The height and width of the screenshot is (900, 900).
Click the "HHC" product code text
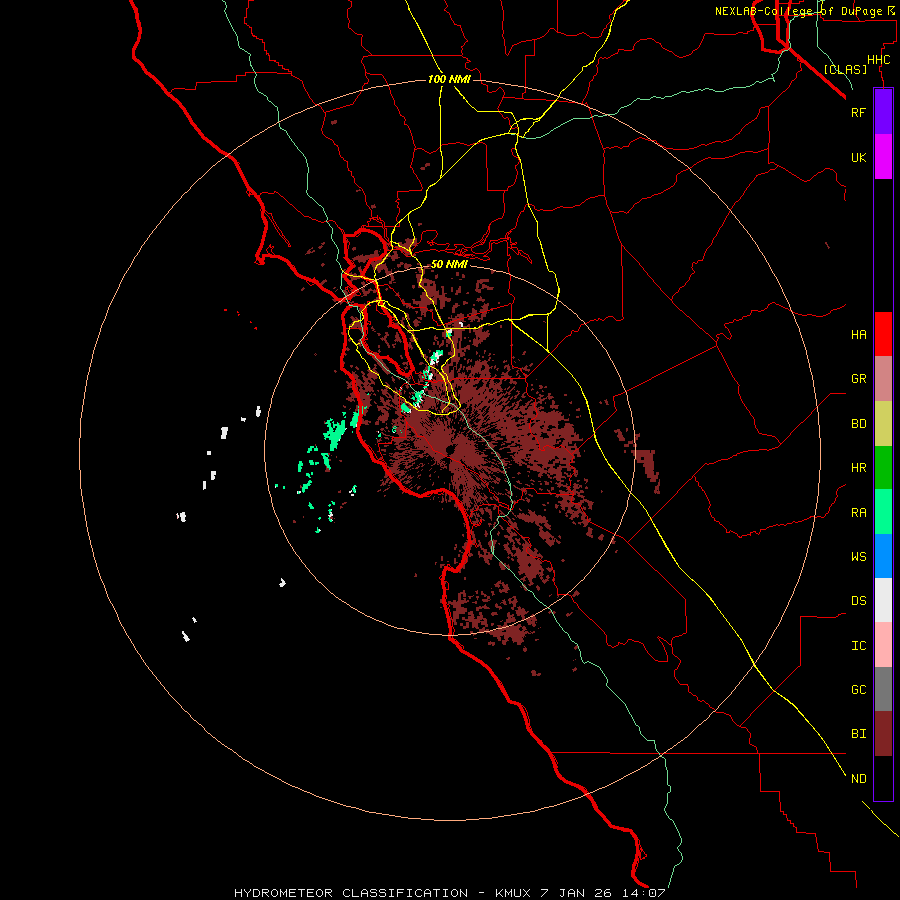click(x=878, y=60)
